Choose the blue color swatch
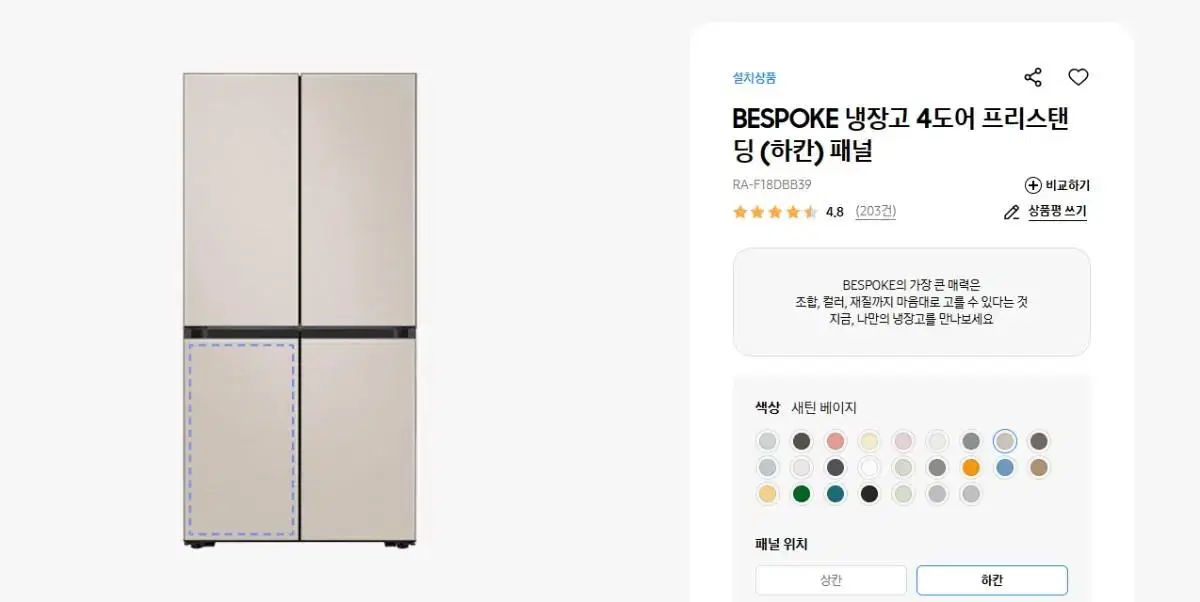Viewport: 1200px width, 602px height. point(1005,467)
